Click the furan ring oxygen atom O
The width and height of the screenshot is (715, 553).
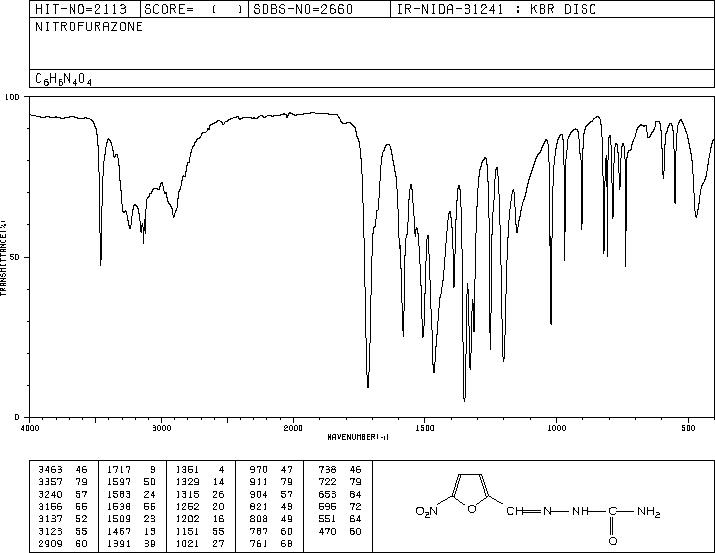pos(472,509)
